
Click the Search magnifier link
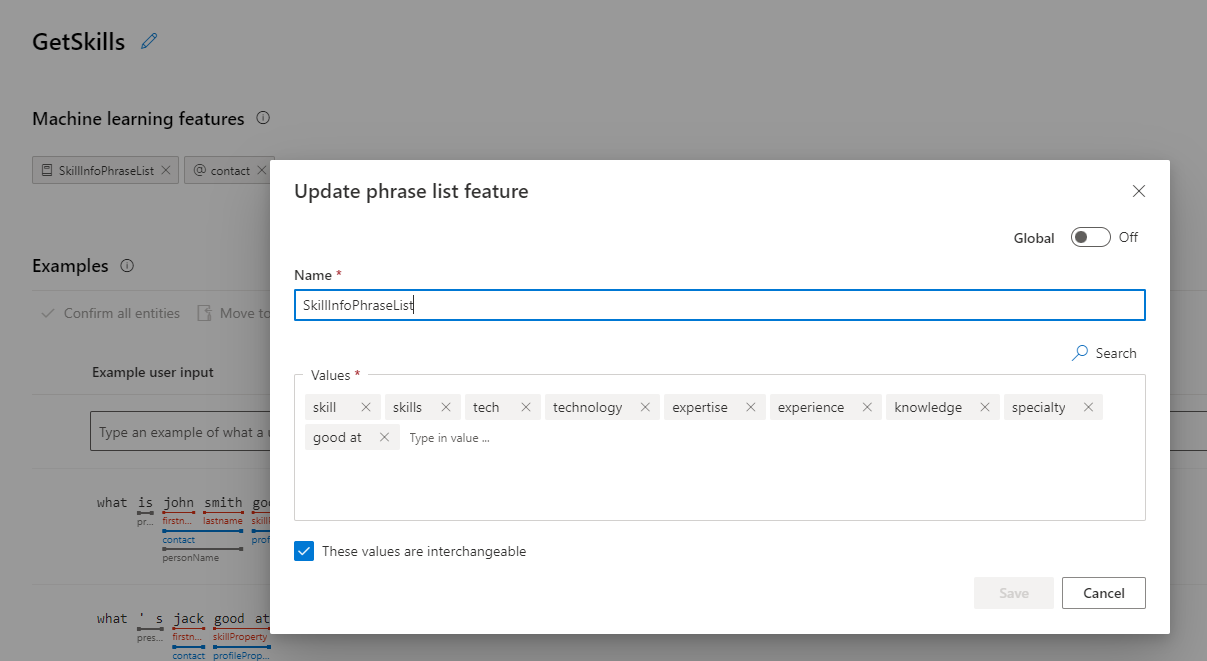pyautogui.click(x=1104, y=353)
